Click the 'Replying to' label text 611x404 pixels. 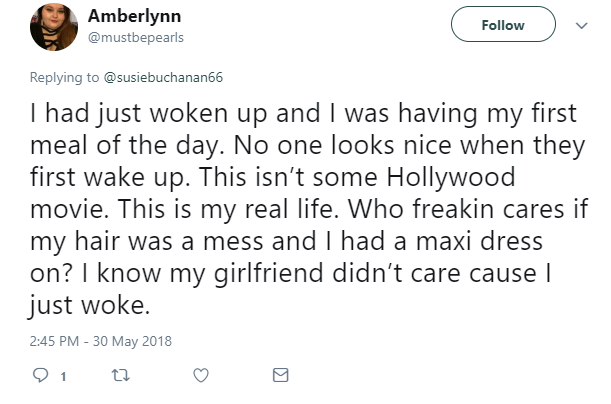click(x=64, y=78)
